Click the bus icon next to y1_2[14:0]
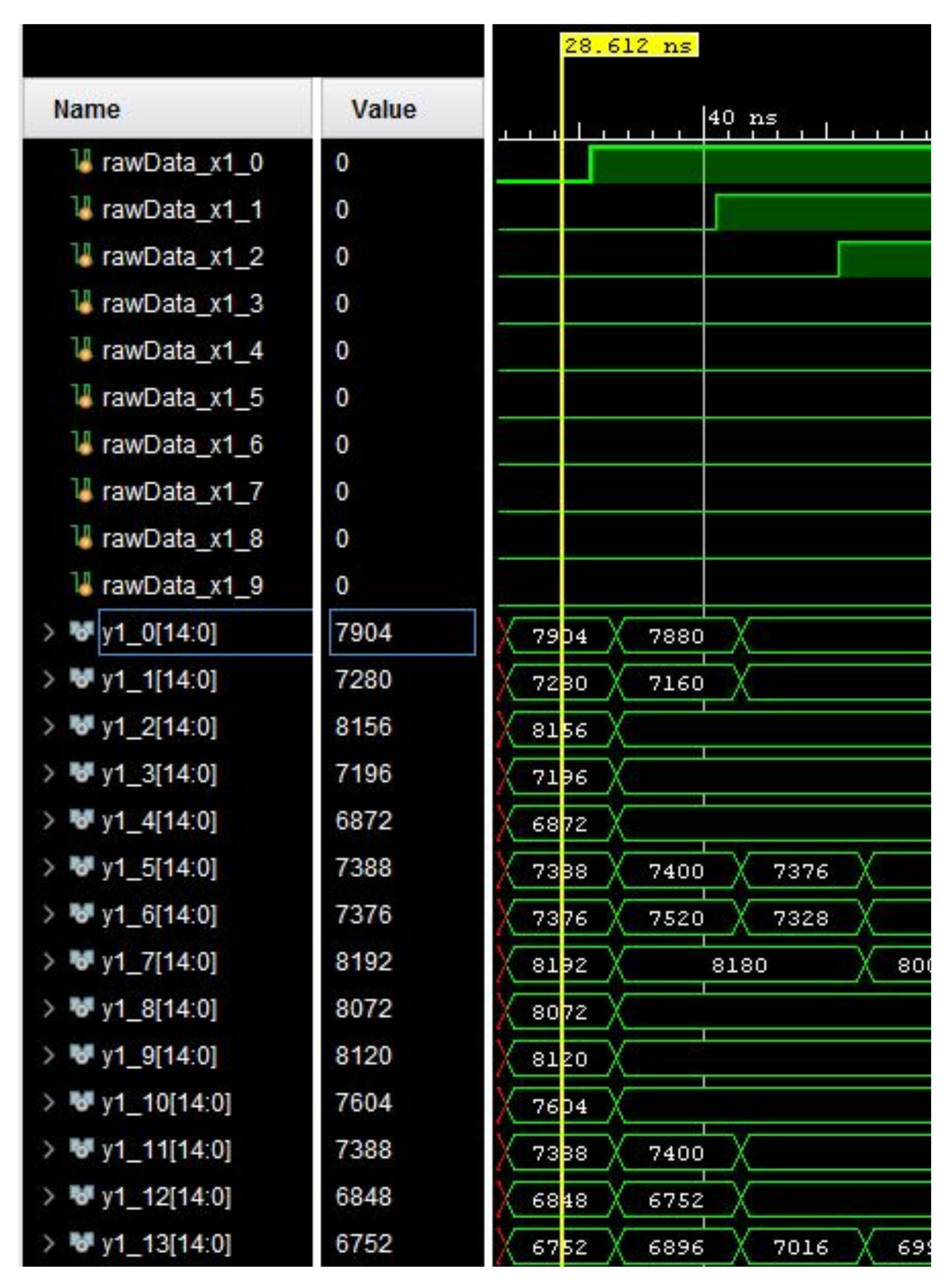The height and width of the screenshot is (1287, 952). point(82,725)
